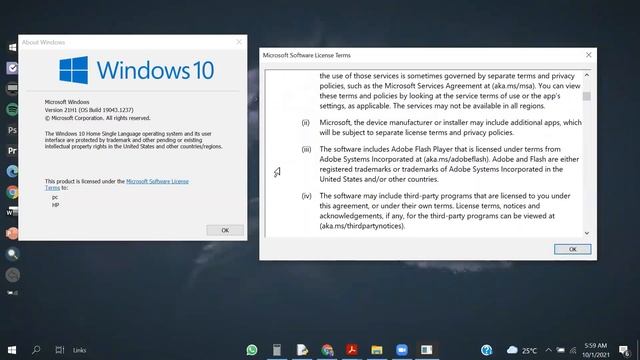
Task: Click the clause marker '(ii)' in license terms
Action: click(305, 122)
